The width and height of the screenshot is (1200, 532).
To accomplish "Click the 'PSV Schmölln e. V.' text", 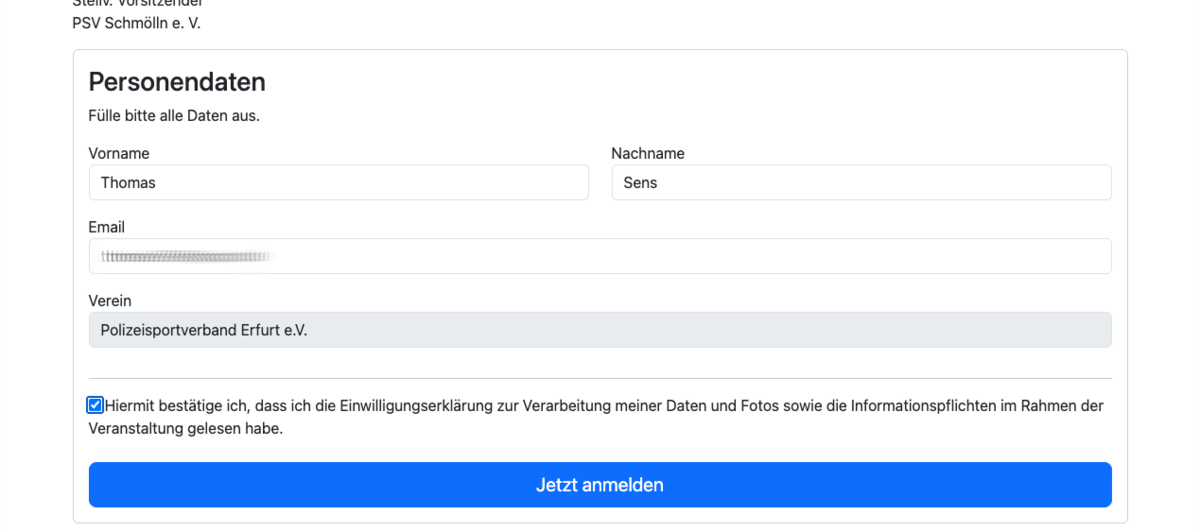I will click(137, 23).
